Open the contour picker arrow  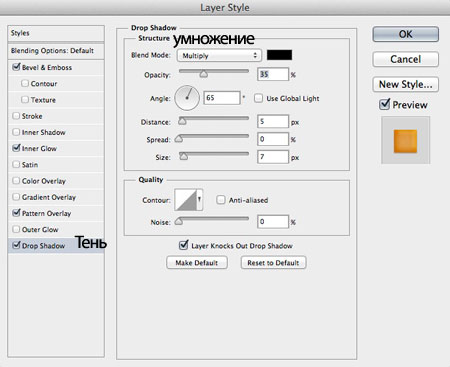click(199, 200)
